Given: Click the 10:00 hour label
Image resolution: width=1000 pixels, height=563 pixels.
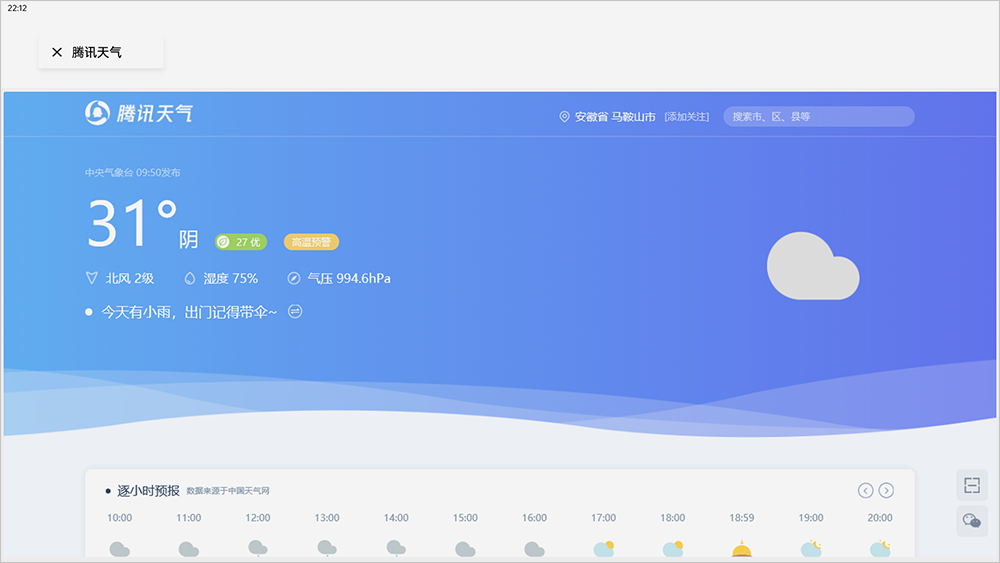Looking at the screenshot, I should [x=119, y=518].
